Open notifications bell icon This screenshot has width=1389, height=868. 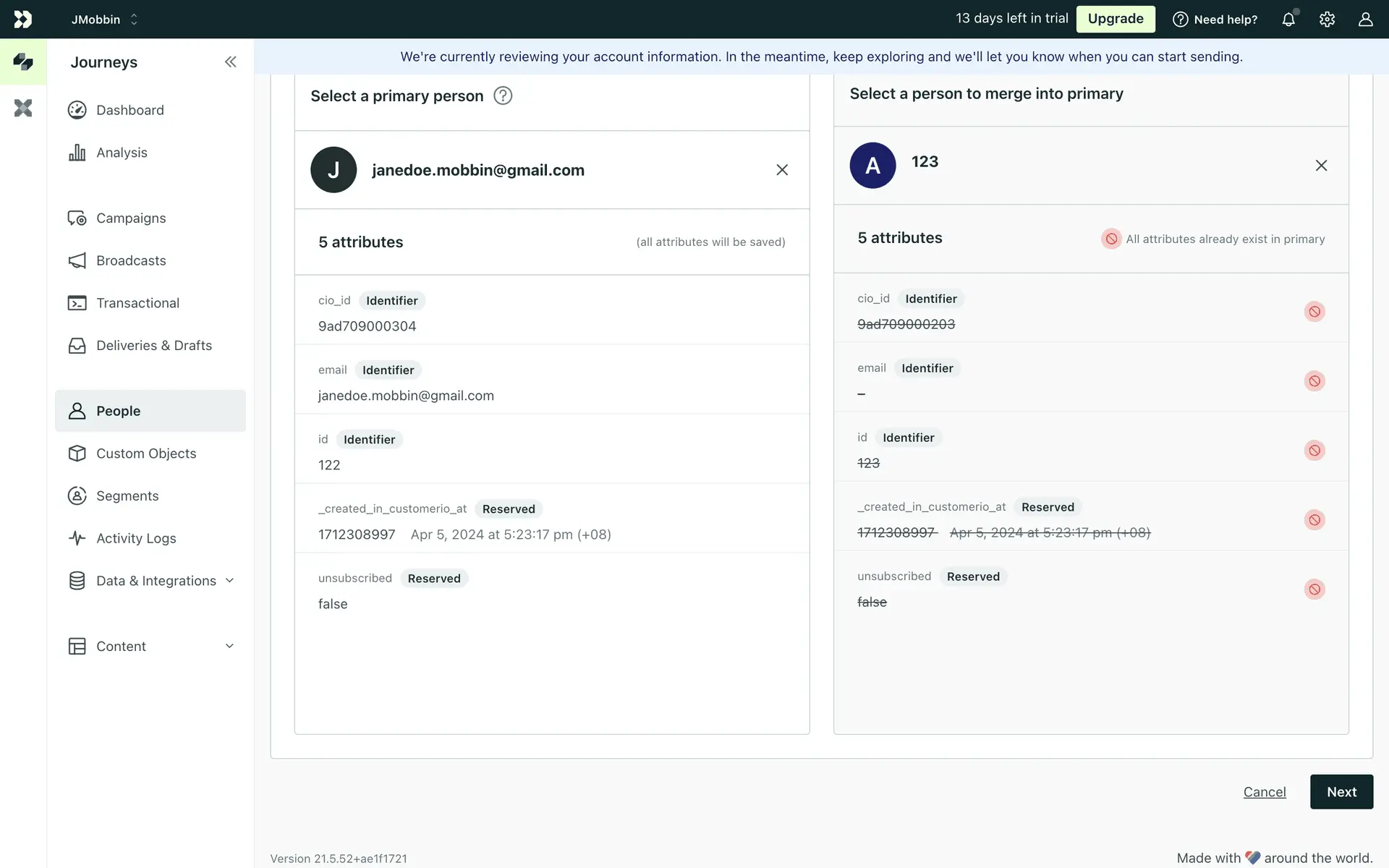pyautogui.click(x=1288, y=20)
